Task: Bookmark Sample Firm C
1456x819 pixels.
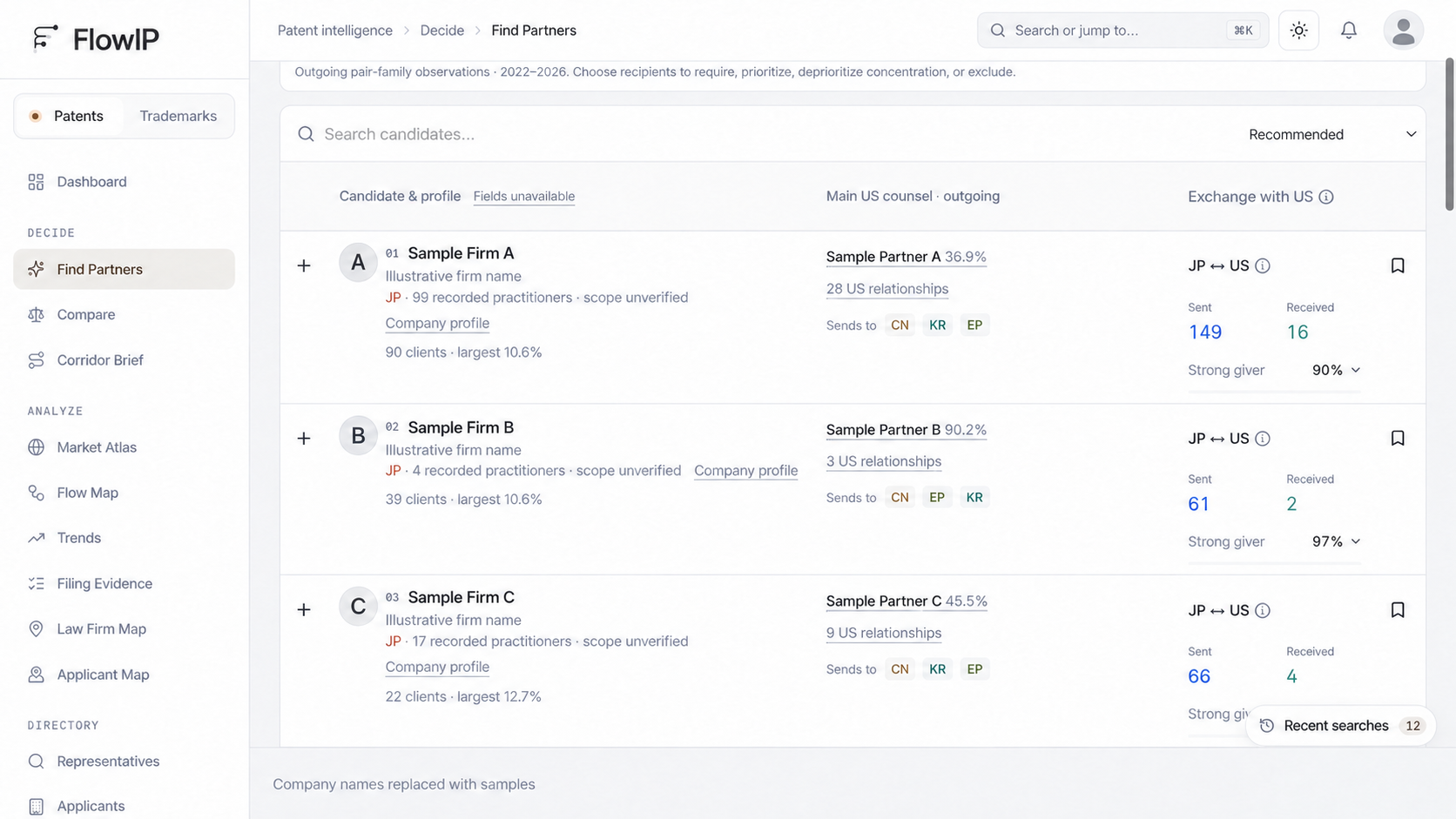Action: pyautogui.click(x=1398, y=610)
